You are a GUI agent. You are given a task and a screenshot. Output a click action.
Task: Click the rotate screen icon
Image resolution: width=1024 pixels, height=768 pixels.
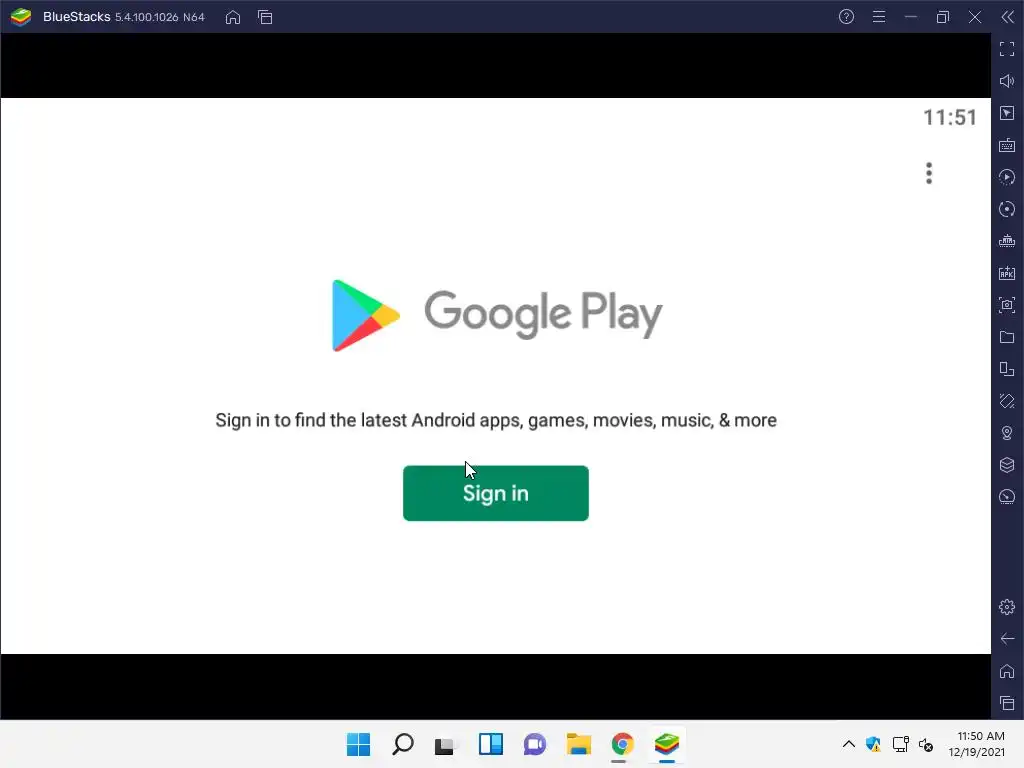coord(1007,401)
